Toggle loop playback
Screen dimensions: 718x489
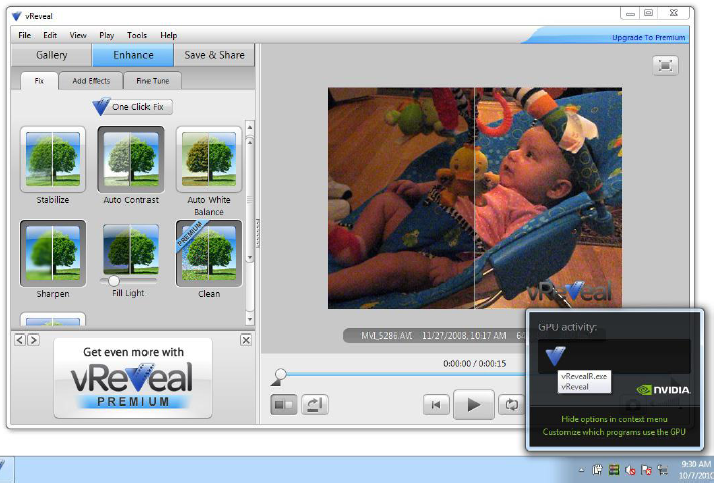pos(511,405)
